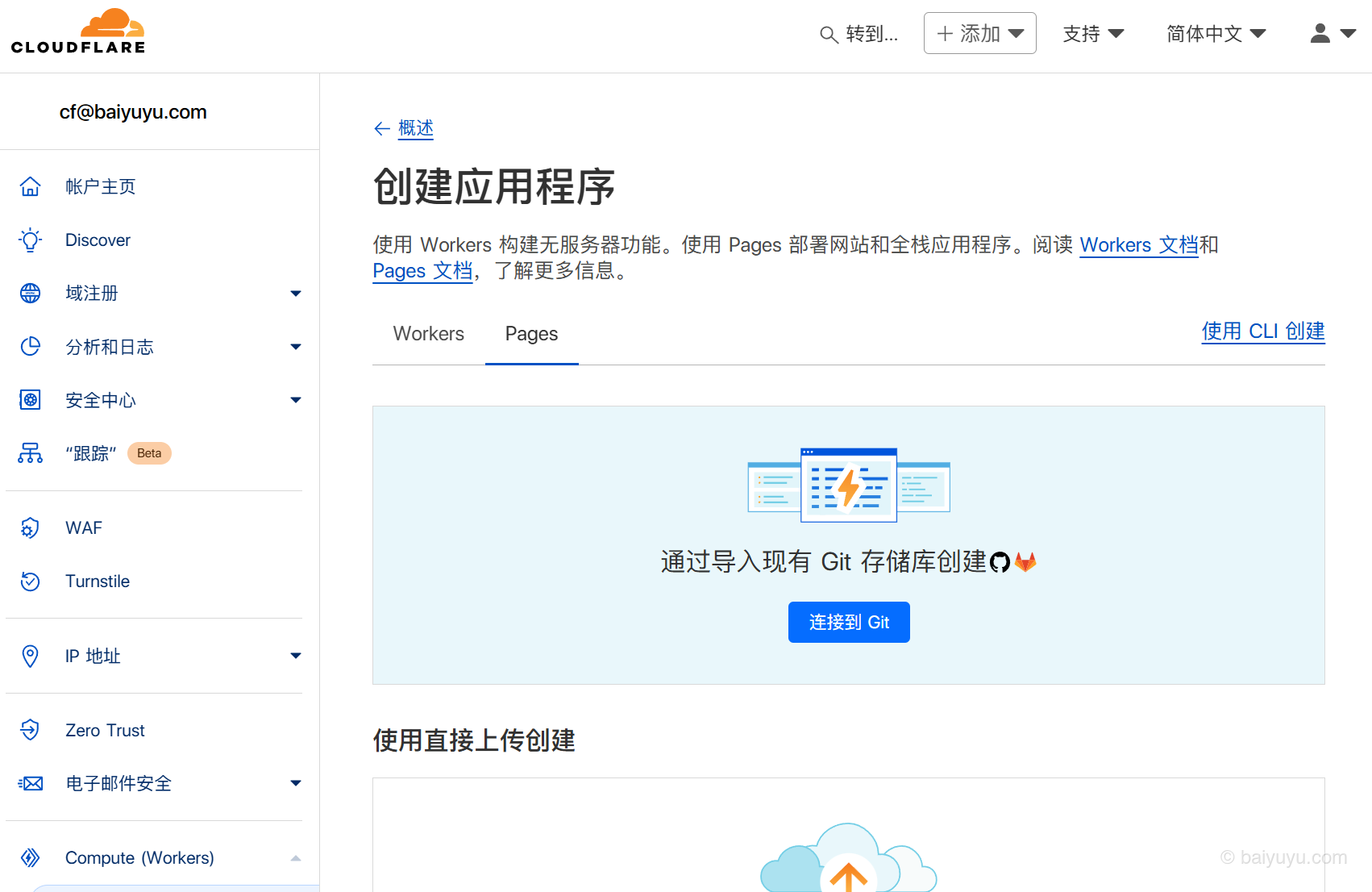
Task: Click the GitHub icon next to Git text
Action: pyautogui.click(x=1000, y=561)
